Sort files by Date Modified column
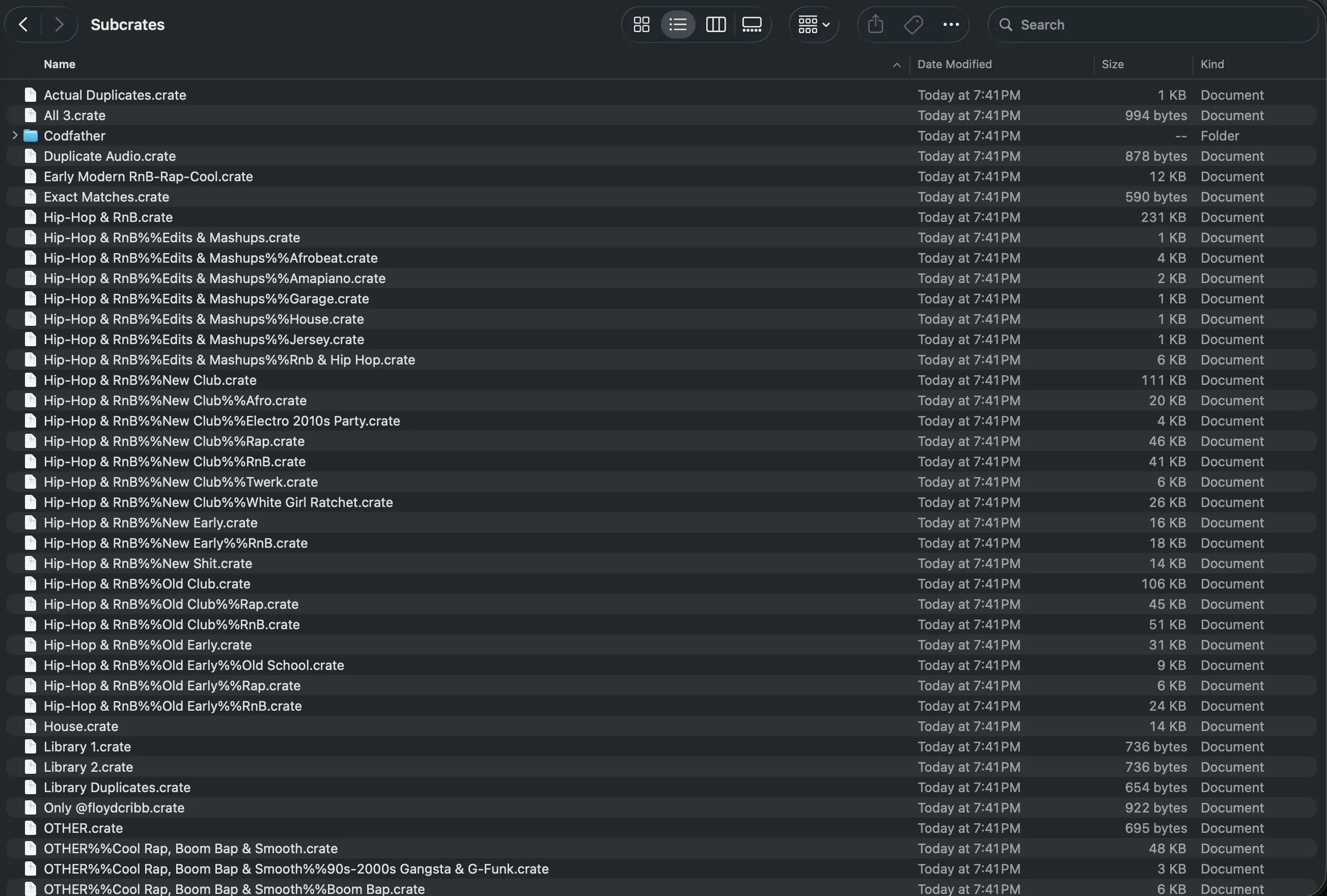Viewport: 1327px width, 896px height. [954, 64]
